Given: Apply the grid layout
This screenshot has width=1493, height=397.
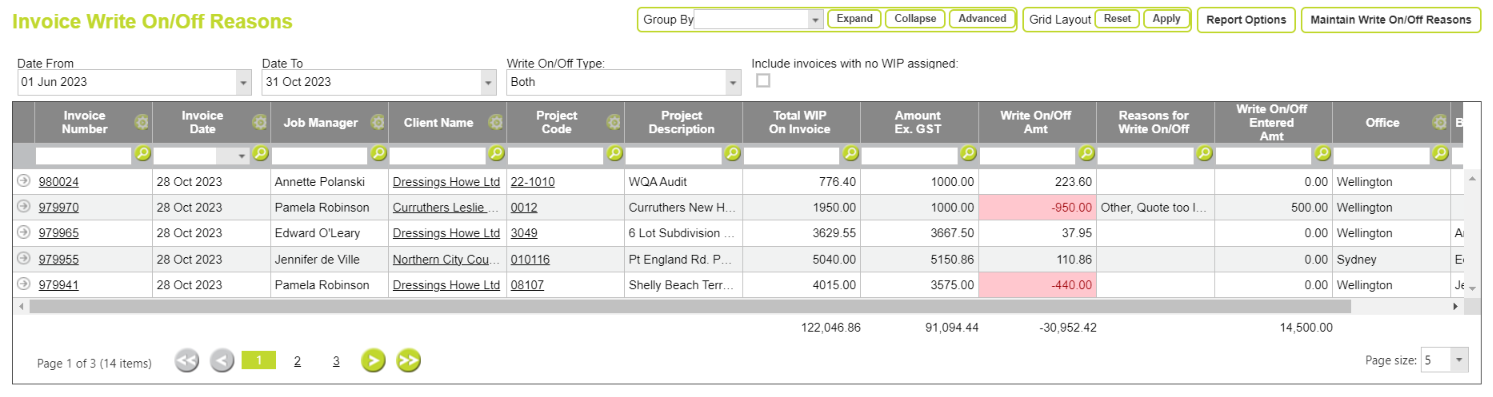Looking at the screenshot, I should (1166, 19).
